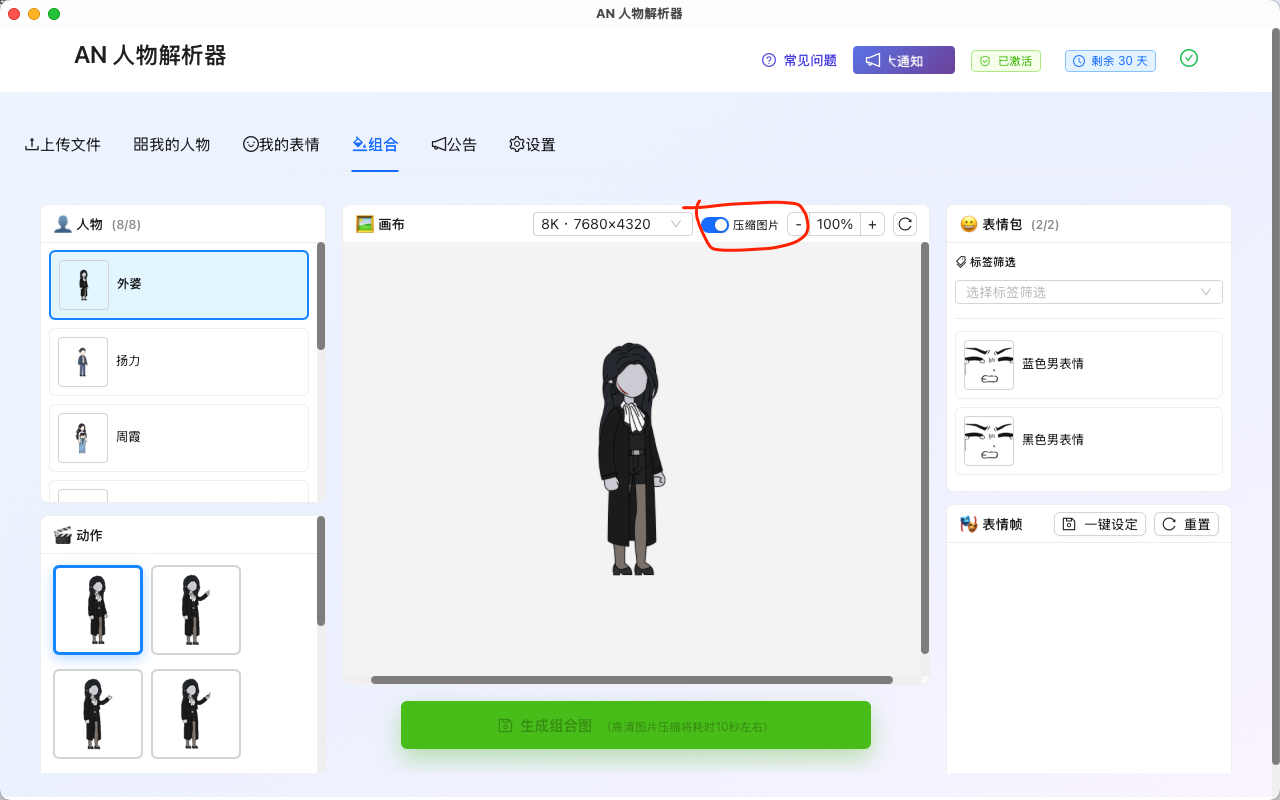This screenshot has height=800, width=1280.
Task: Select the 周霞 character item
Action: pos(179,437)
